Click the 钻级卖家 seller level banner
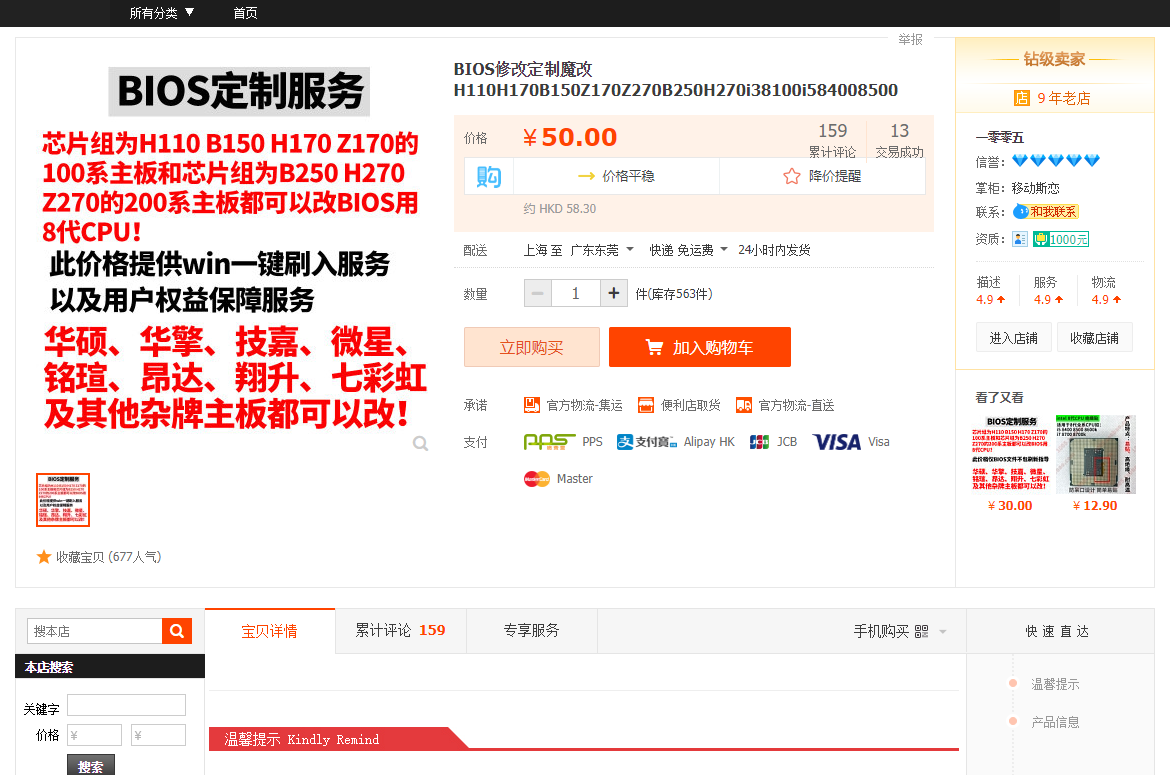The width and height of the screenshot is (1170, 775). click(1054, 59)
